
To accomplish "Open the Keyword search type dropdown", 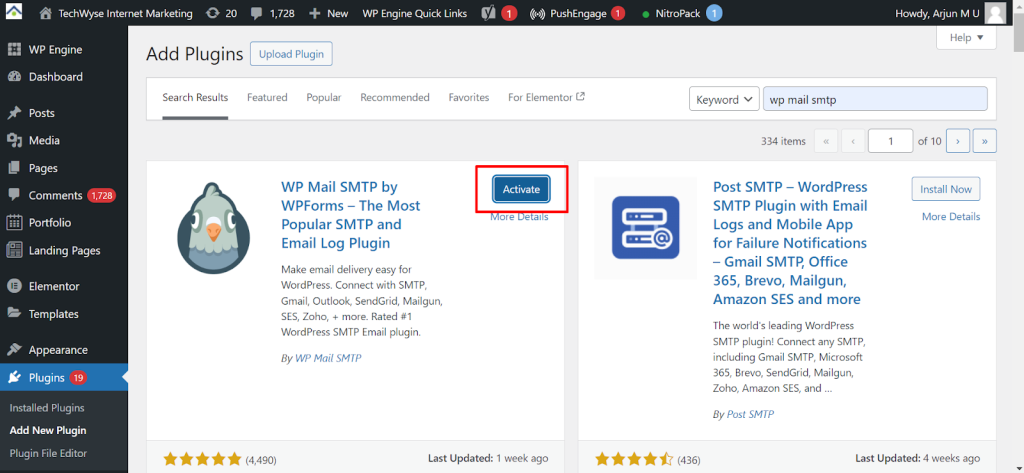I will point(723,99).
